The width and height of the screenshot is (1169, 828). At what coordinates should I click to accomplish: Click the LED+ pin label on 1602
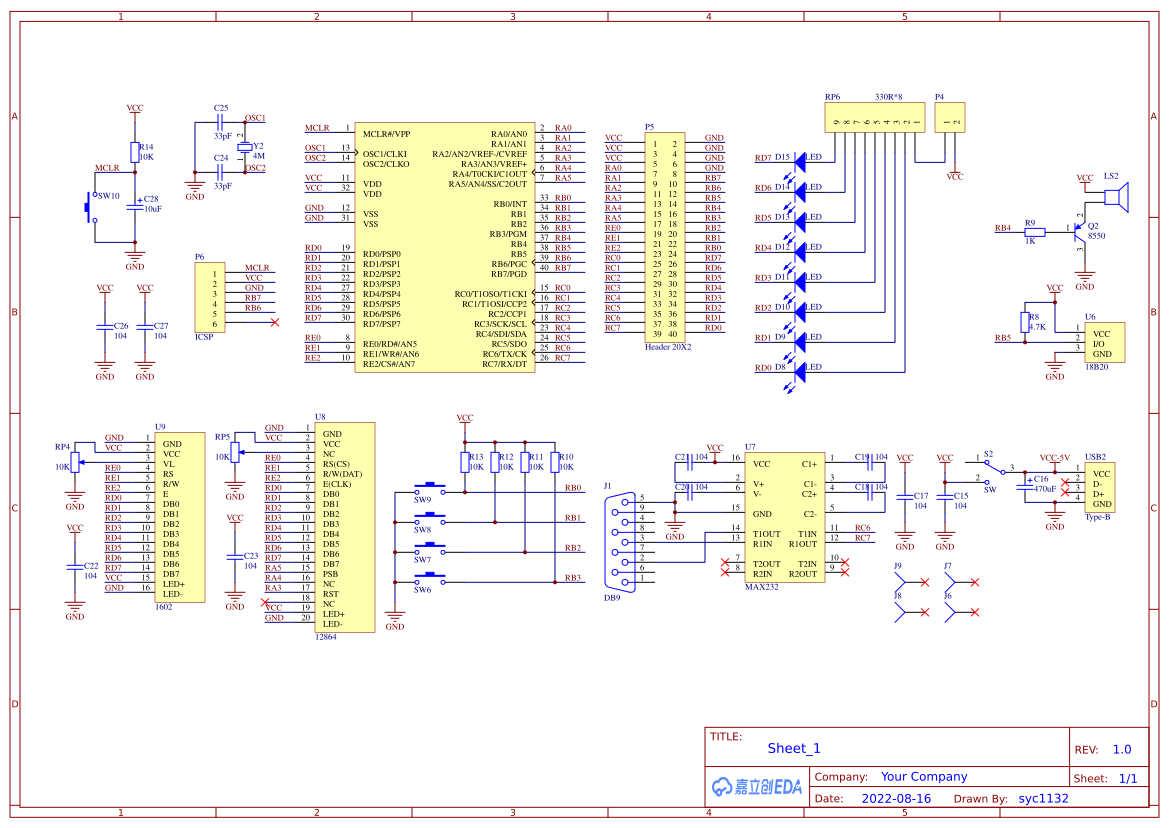(174, 584)
